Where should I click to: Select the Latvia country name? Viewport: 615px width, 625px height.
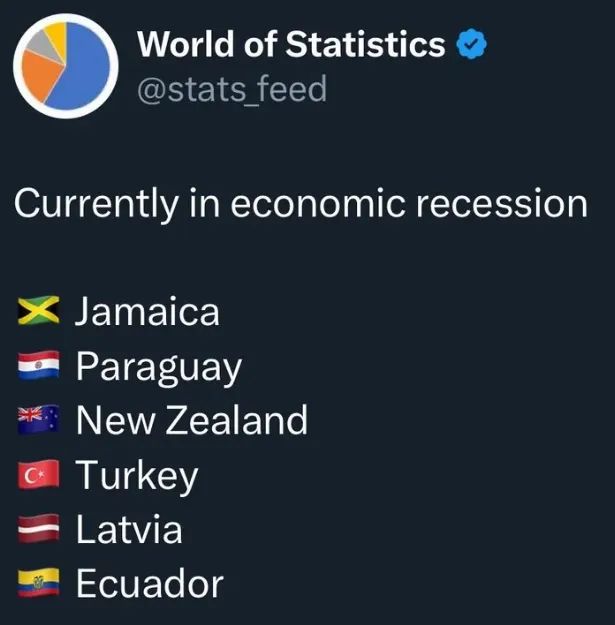[x=129, y=529]
